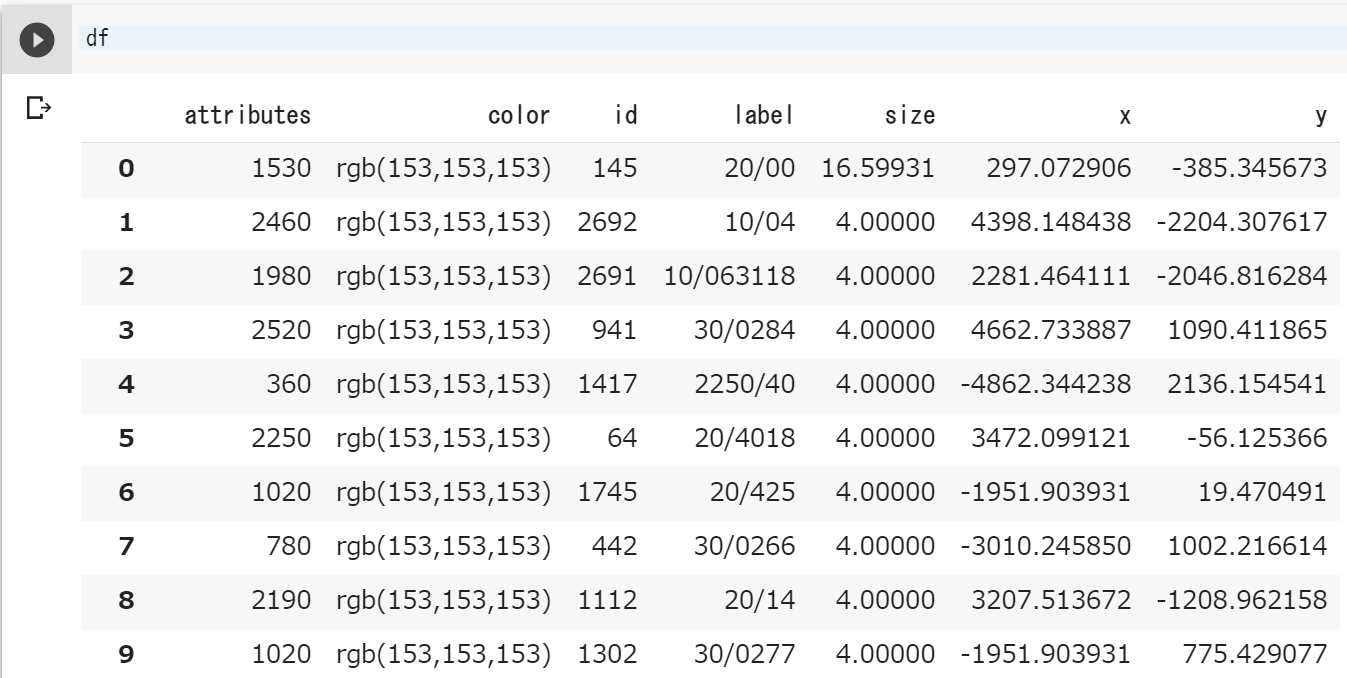Viewport: 1347px width, 678px height.
Task: Select row index 4
Action: point(126,385)
